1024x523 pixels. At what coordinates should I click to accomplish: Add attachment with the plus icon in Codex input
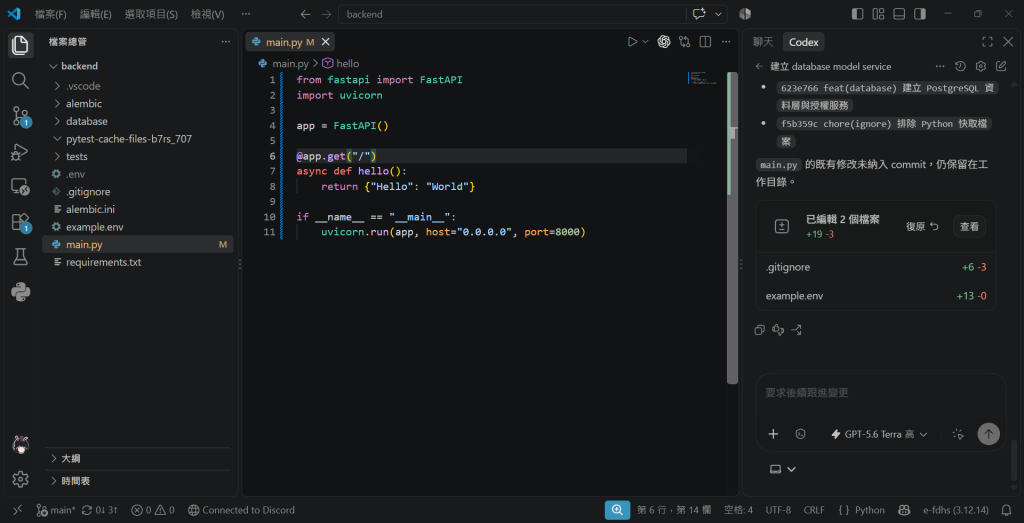pyautogui.click(x=773, y=434)
